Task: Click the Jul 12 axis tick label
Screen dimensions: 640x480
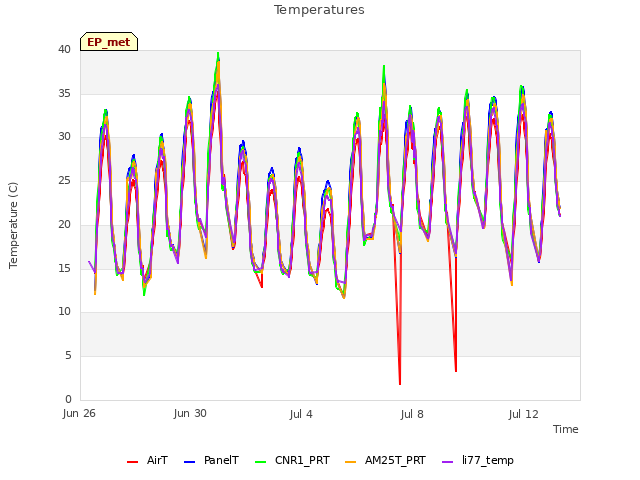Action: pyautogui.click(x=524, y=414)
